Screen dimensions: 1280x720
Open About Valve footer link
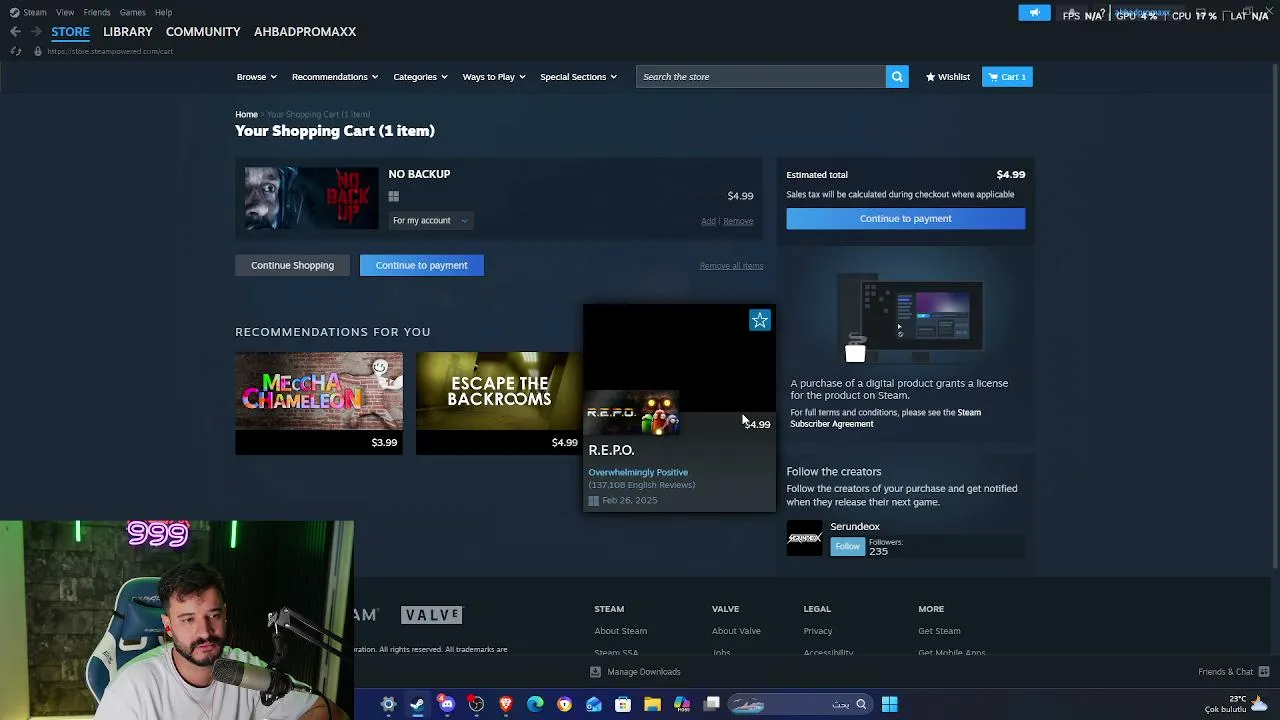(x=736, y=631)
